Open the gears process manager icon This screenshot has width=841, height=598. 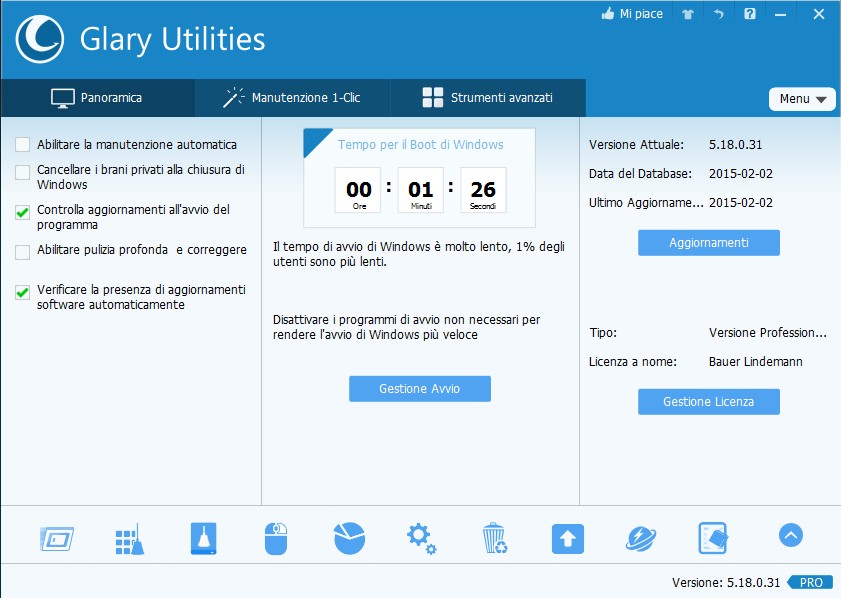[422, 539]
